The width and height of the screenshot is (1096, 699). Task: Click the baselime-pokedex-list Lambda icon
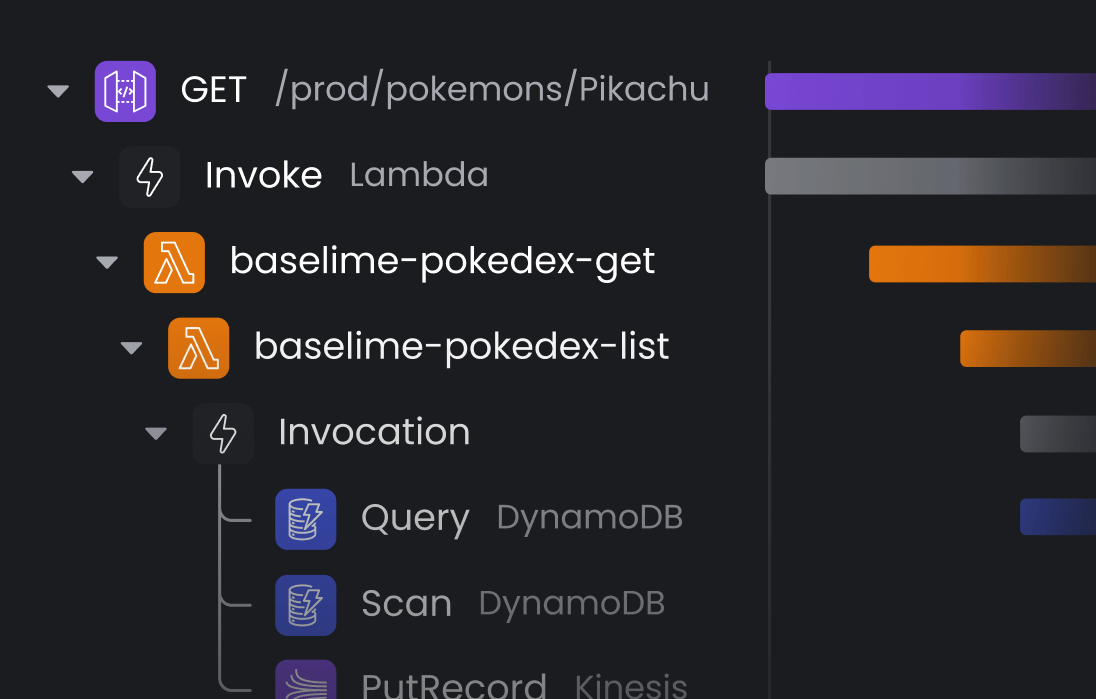(199, 348)
